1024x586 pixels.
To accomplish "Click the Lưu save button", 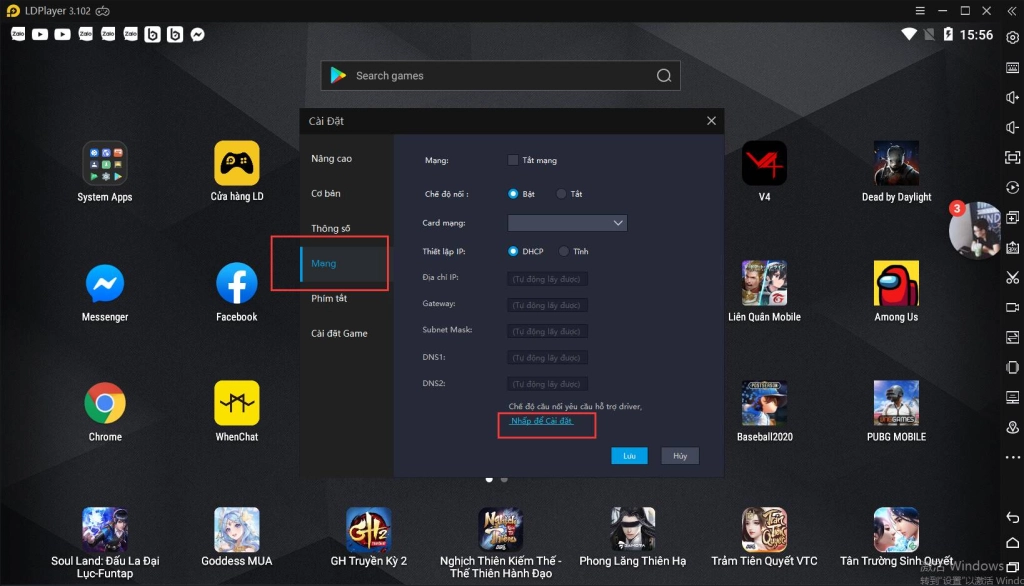I will pyautogui.click(x=629, y=456).
